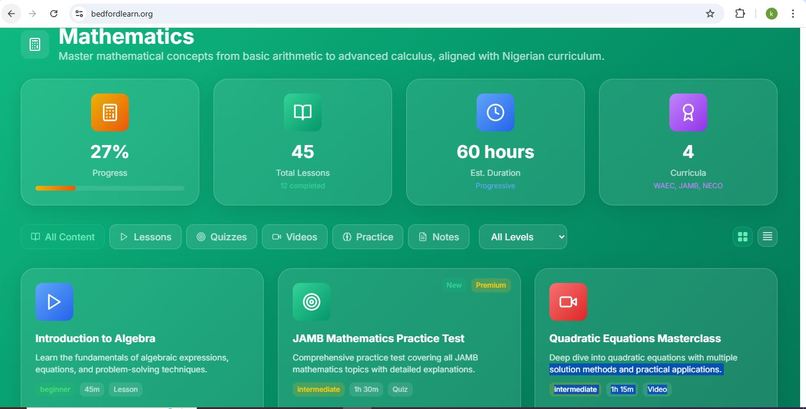Click the purple Curricula award icon
The width and height of the screenshot is (806, 409).
coord(688,113)
